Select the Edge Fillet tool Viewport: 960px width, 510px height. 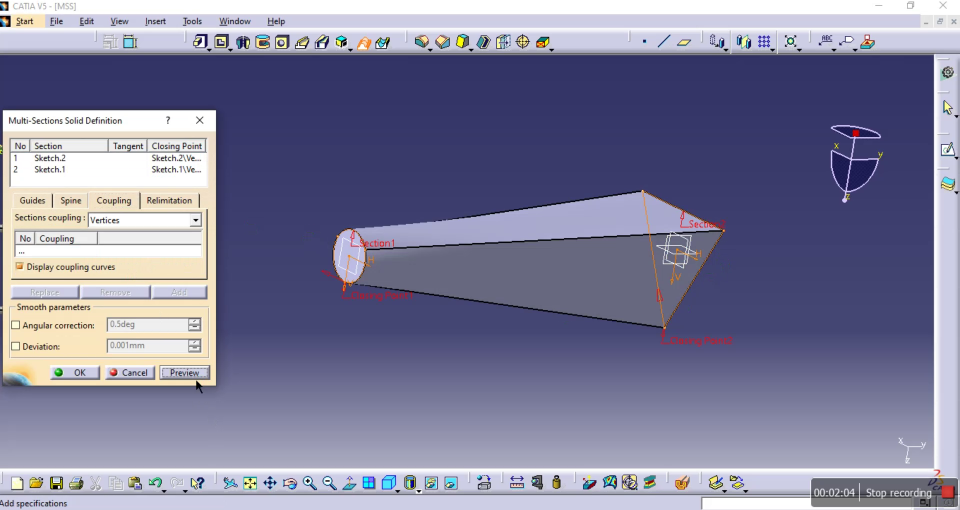pos(422,42)
